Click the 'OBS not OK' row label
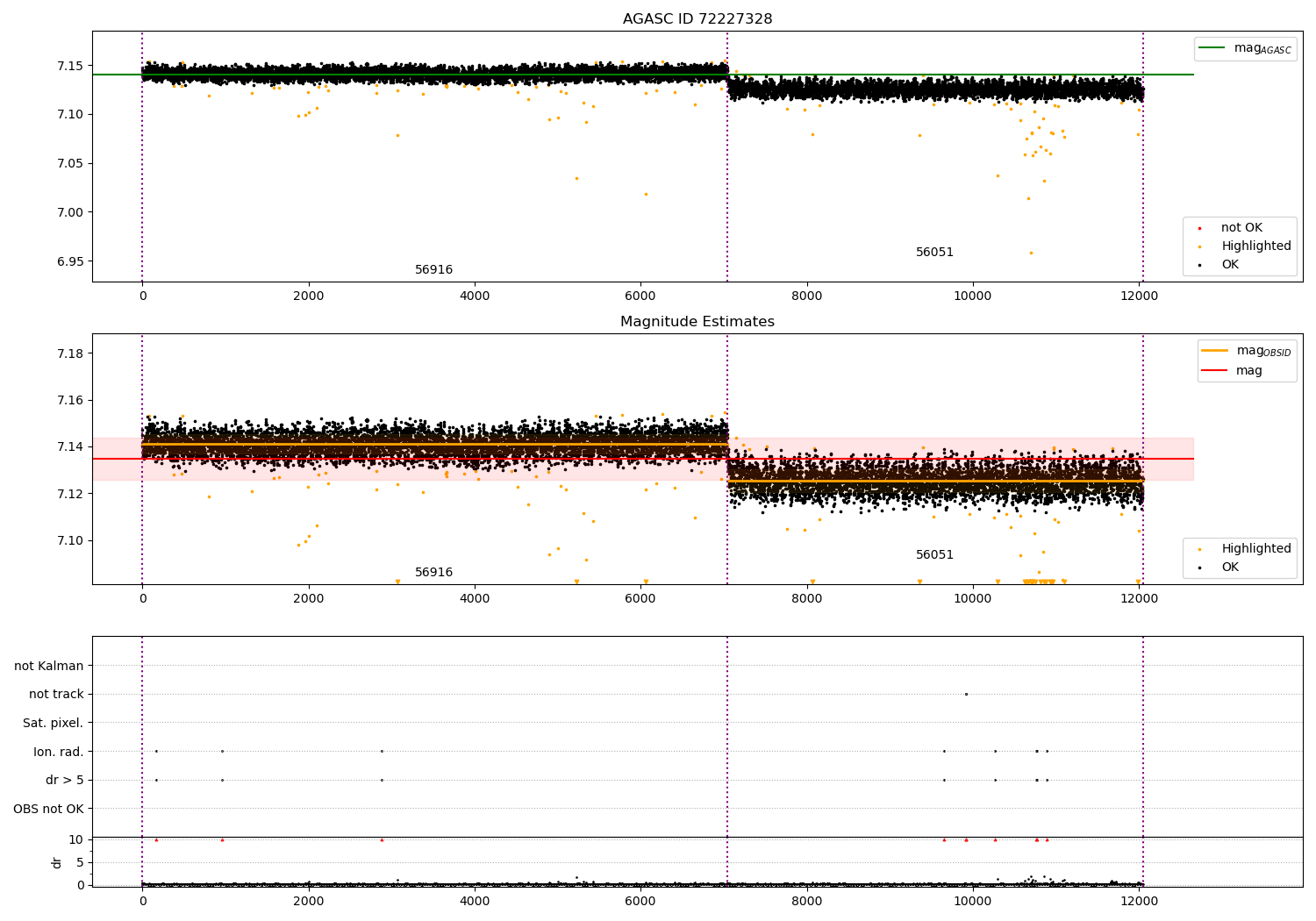The width and height of the screenshot is (1316, 921). 48,809
